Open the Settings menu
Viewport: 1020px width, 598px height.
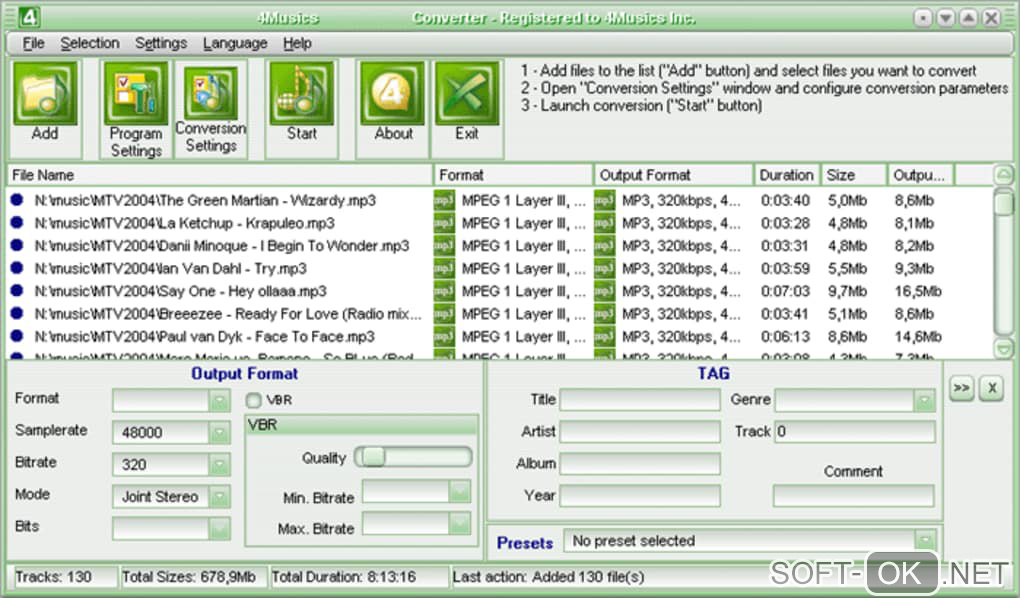point(161,44)
